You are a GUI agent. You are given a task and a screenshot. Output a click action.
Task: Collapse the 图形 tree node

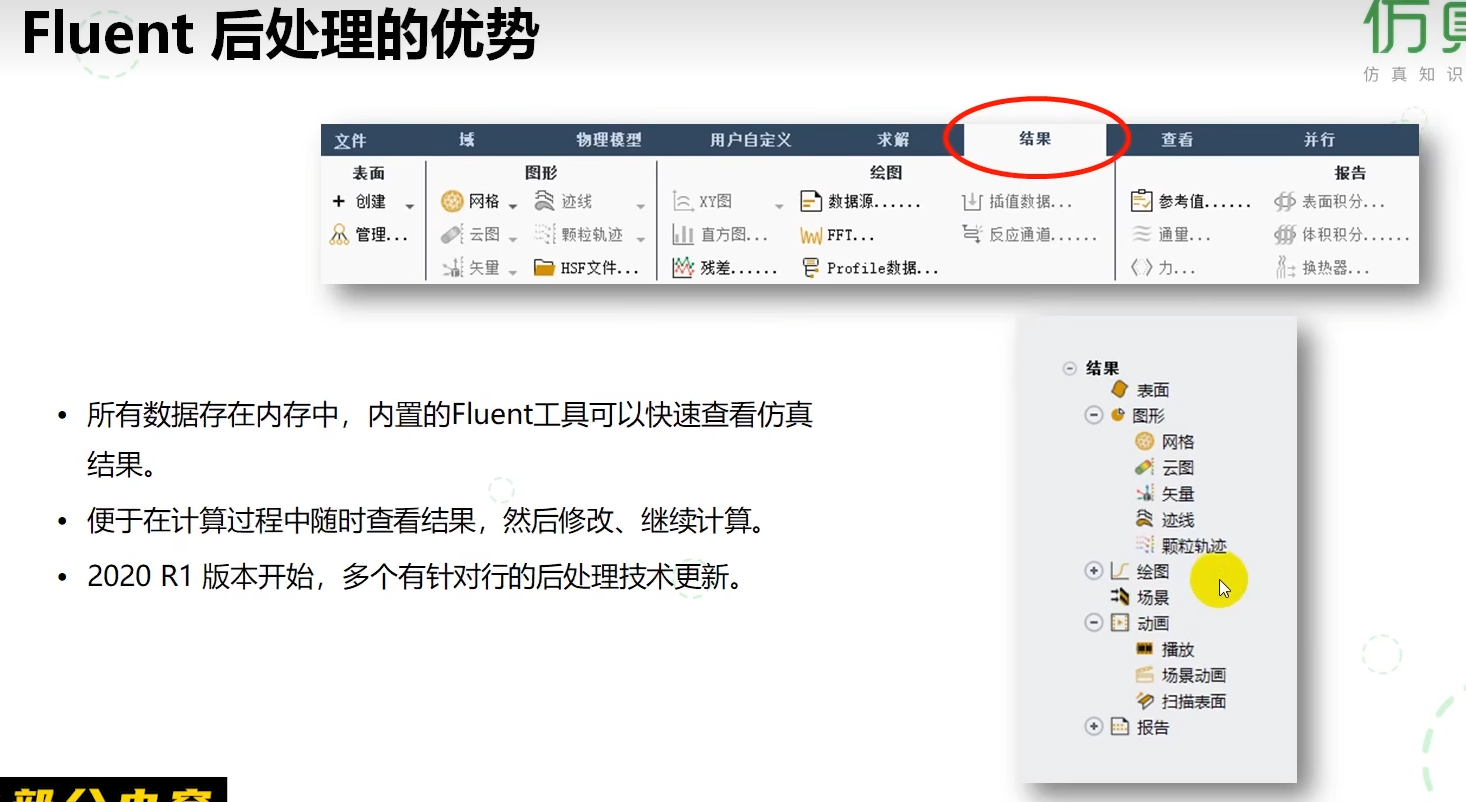tap(1093, 415)
